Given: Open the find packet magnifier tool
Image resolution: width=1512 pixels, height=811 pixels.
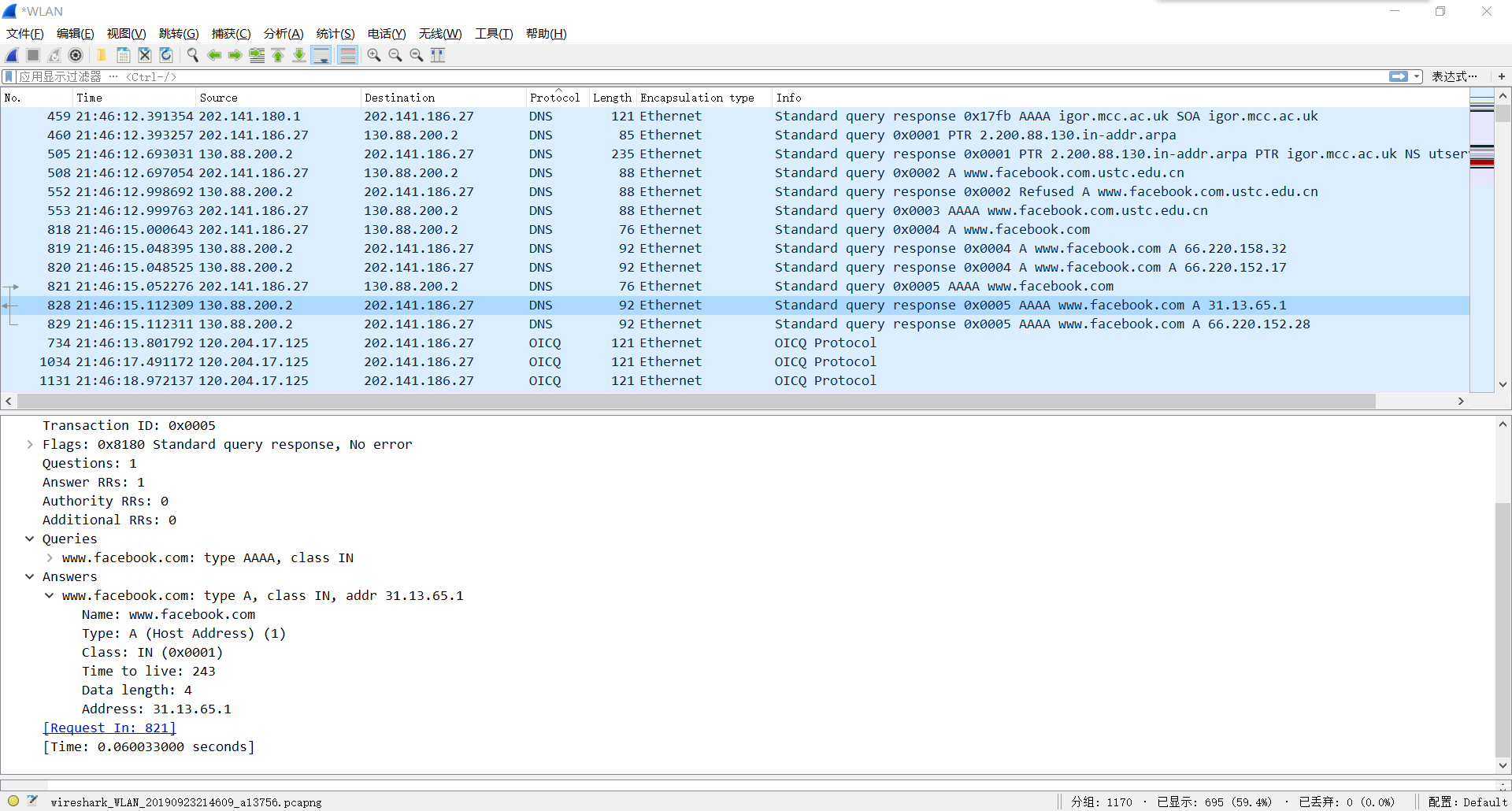Looking at the screenshot, I should click(193, 55).
